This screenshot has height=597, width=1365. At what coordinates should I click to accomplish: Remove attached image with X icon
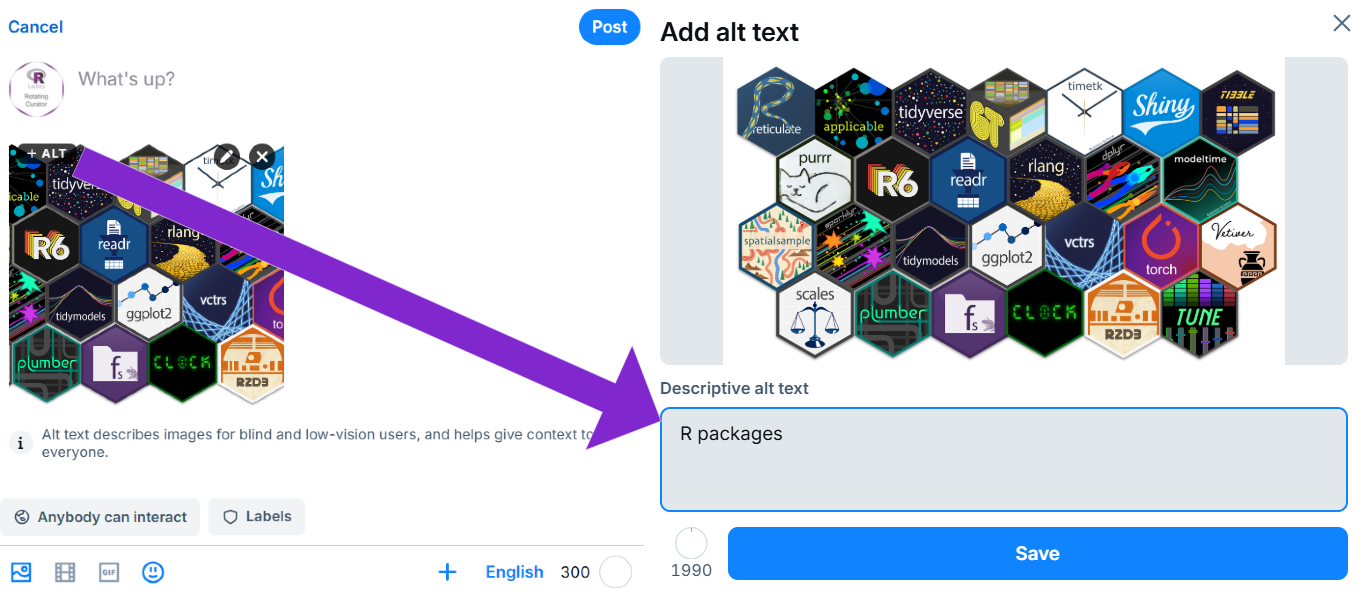point(262,156)
